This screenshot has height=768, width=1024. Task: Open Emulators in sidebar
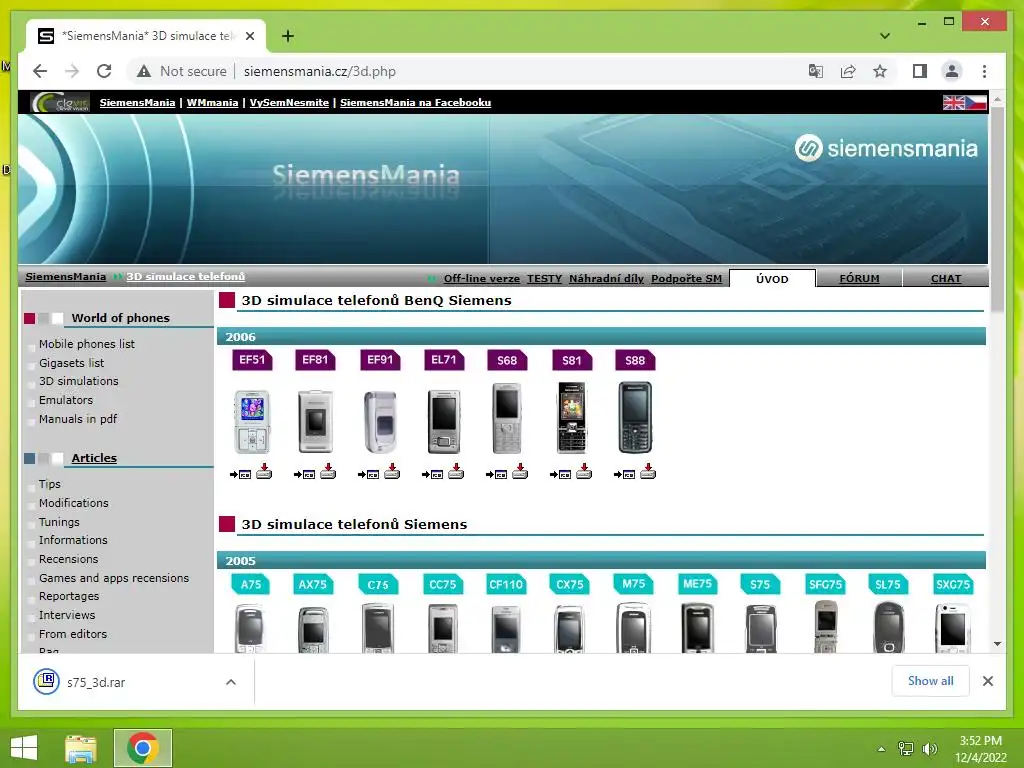(66, 400)
